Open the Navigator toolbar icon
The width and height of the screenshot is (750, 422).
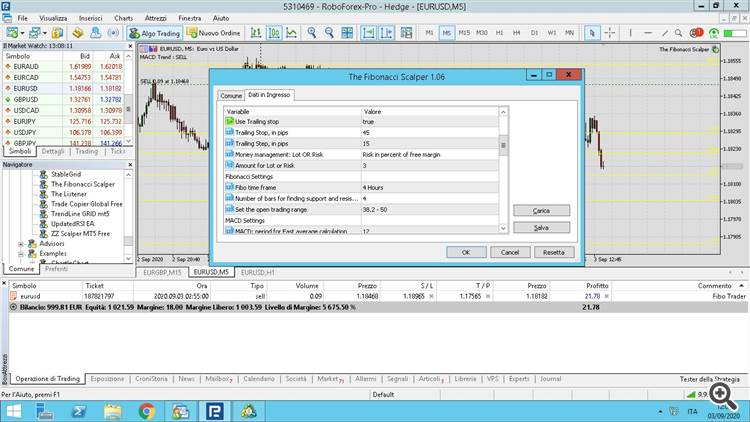[96, 33]
